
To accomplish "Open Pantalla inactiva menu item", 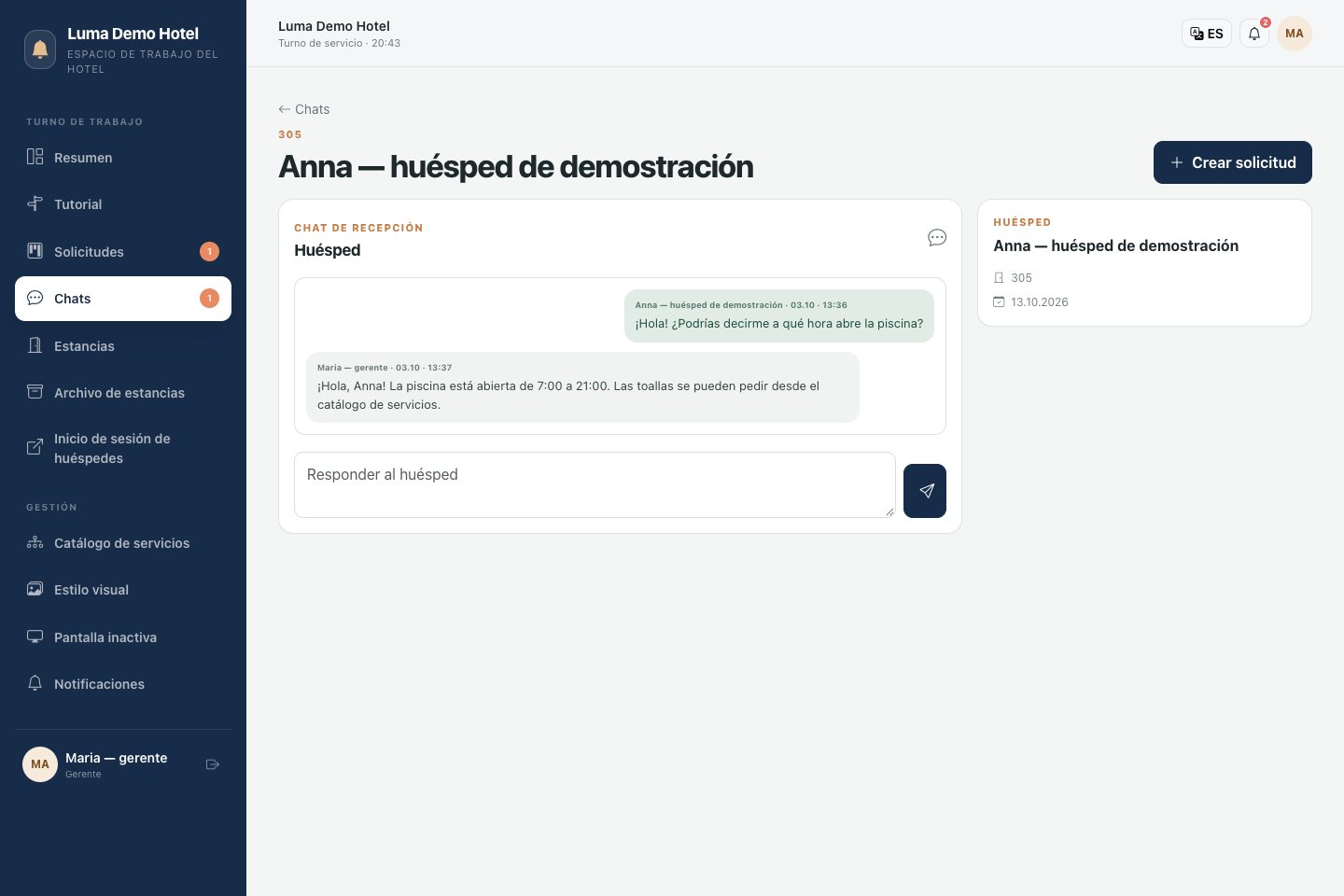I will click(x=123, y=637).
